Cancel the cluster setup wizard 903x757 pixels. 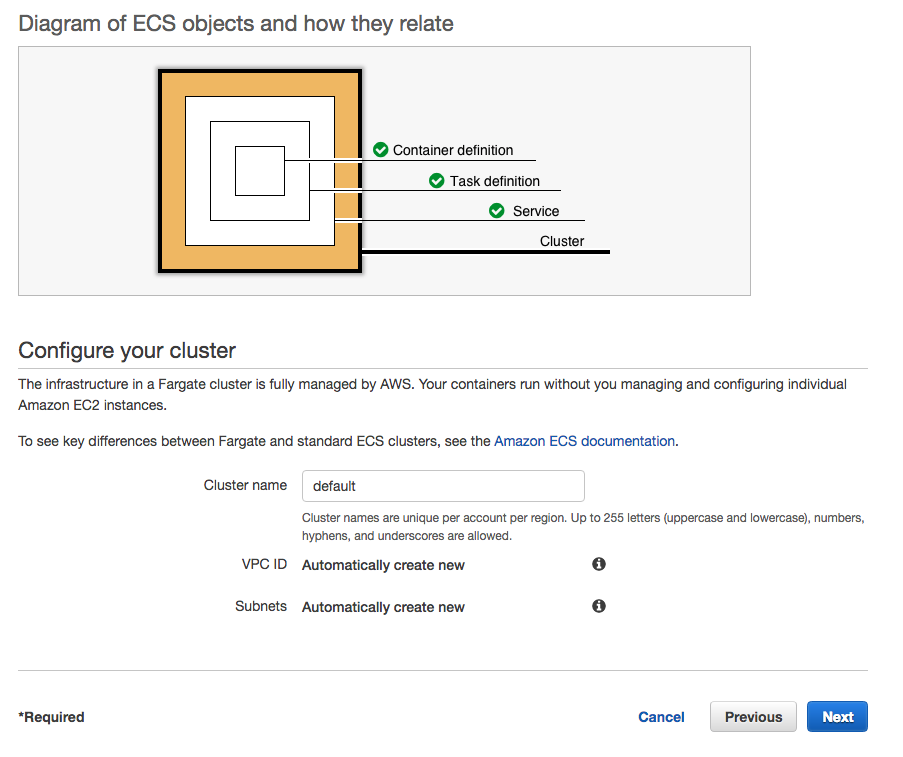661,717
